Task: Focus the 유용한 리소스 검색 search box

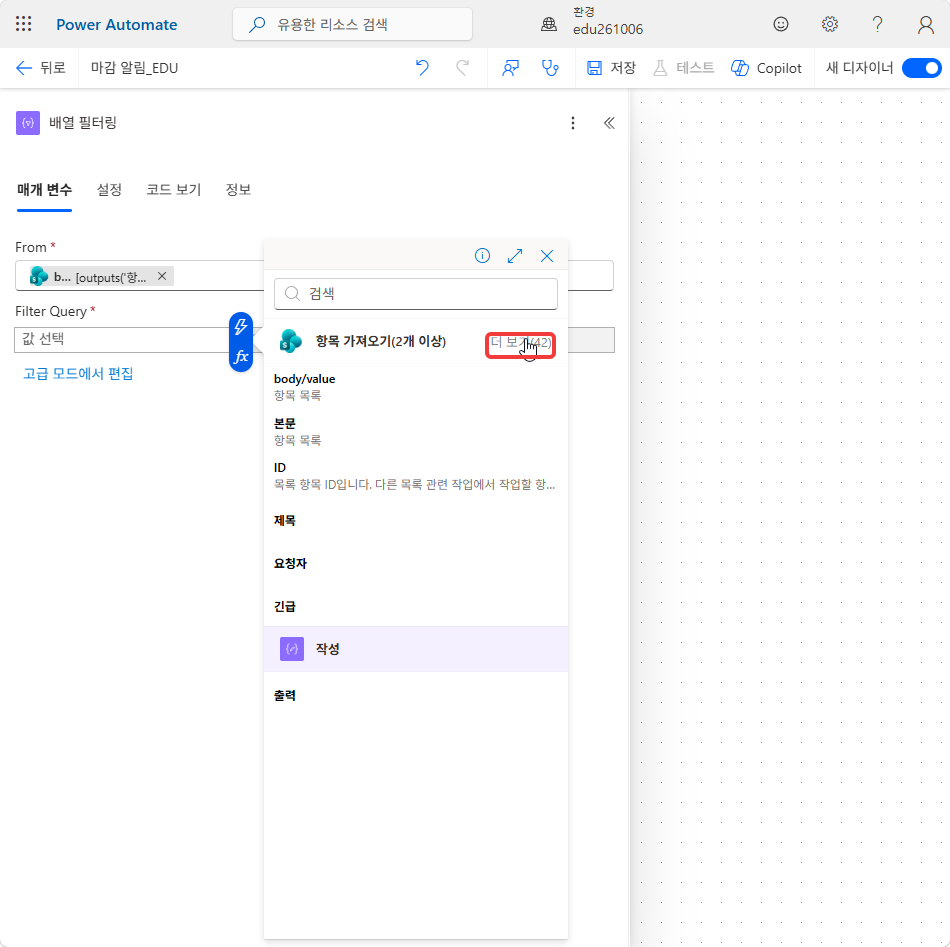Action: [352, 24]
